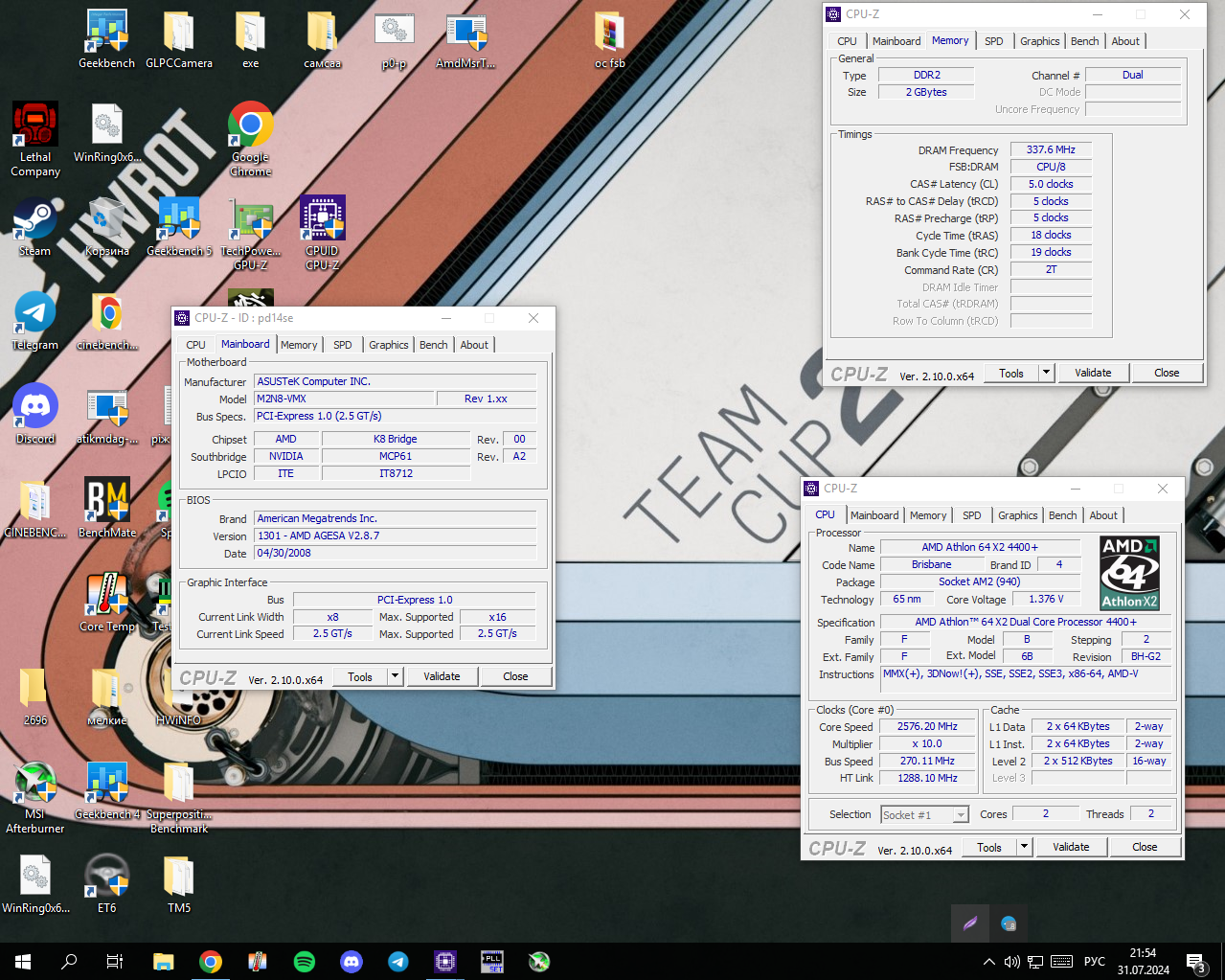
Task: Open the Tools dropdown arrow in the Mainboard window
Action: click(395, 676)
